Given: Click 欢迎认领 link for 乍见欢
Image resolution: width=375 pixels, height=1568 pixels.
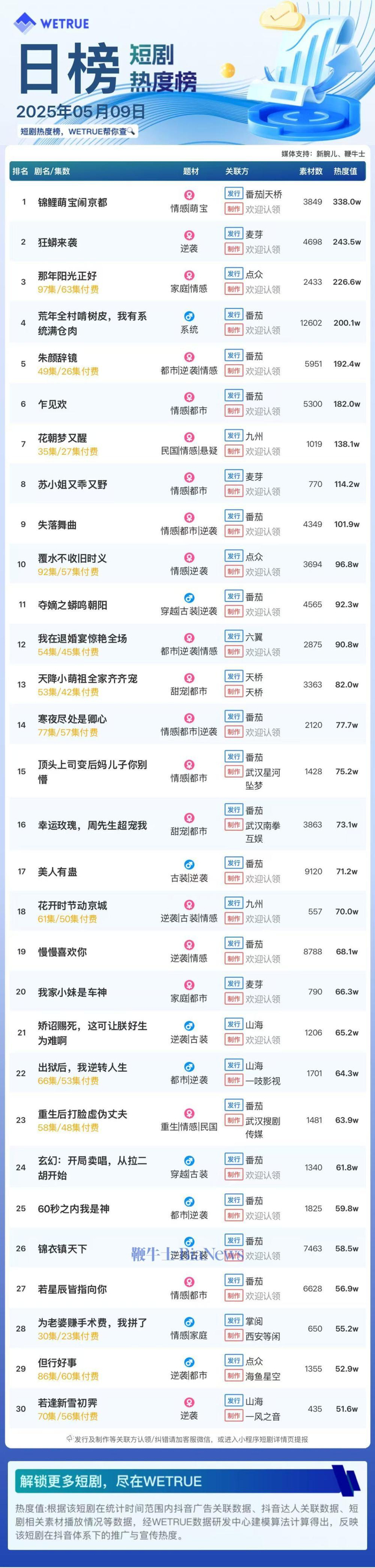Looking at the screenshot, I should pos(262,411).
